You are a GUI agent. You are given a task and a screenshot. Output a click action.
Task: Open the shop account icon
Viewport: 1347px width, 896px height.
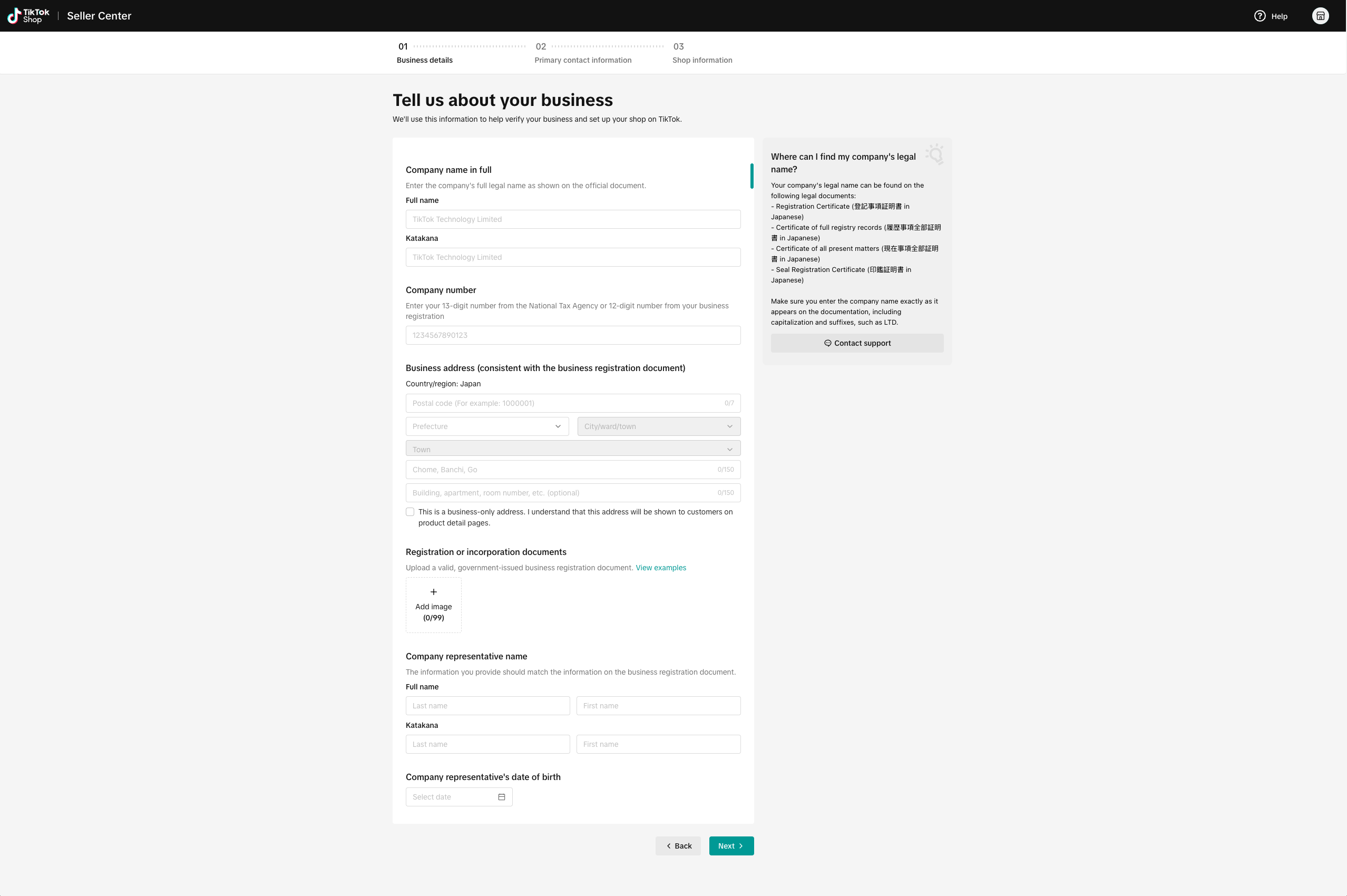click(1320, 16)
